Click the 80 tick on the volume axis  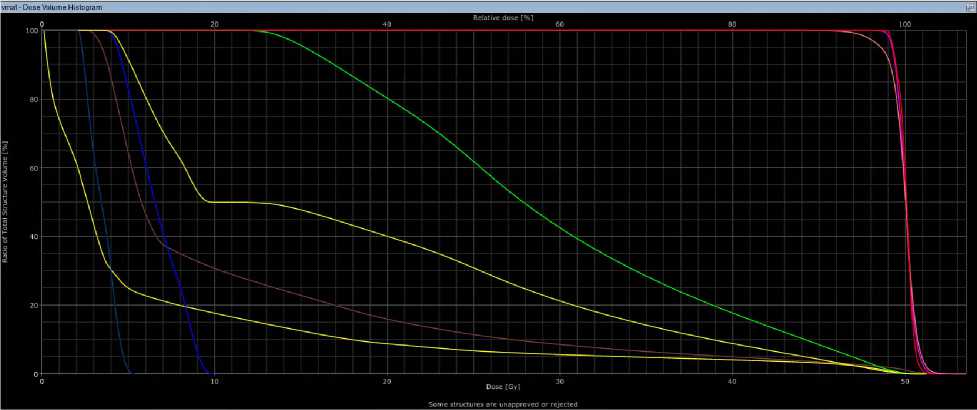tap(35, 99)
